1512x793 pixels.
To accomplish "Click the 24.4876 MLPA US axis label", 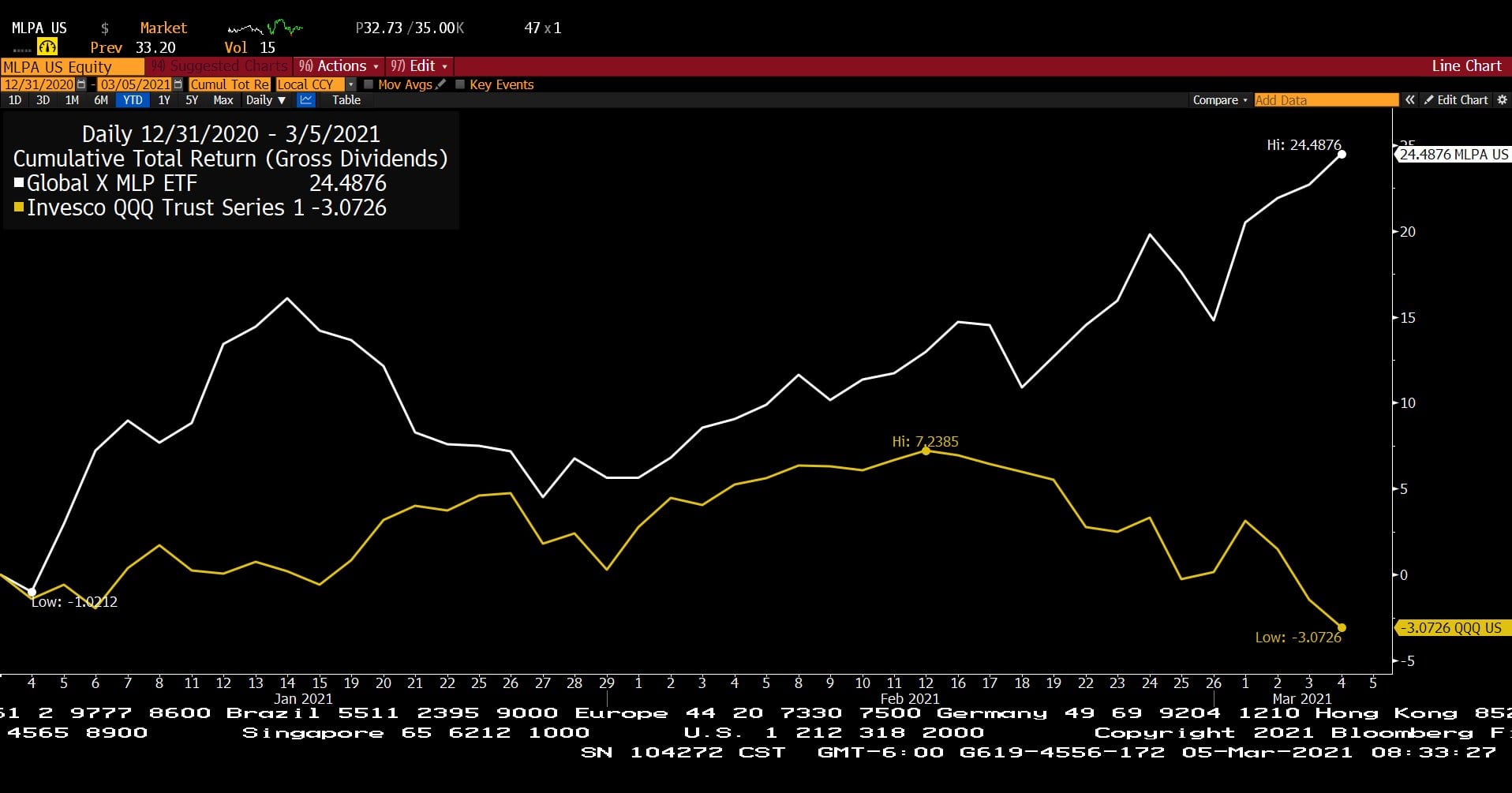I will (1453, 155).
